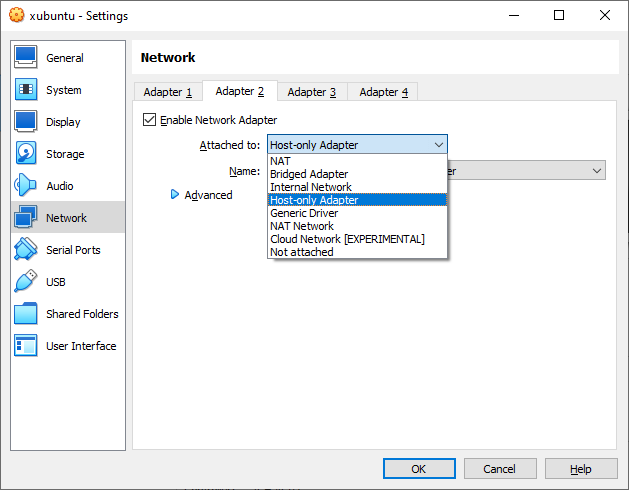
Task: Go to USB label in sidebar
Action: [56, 282]
